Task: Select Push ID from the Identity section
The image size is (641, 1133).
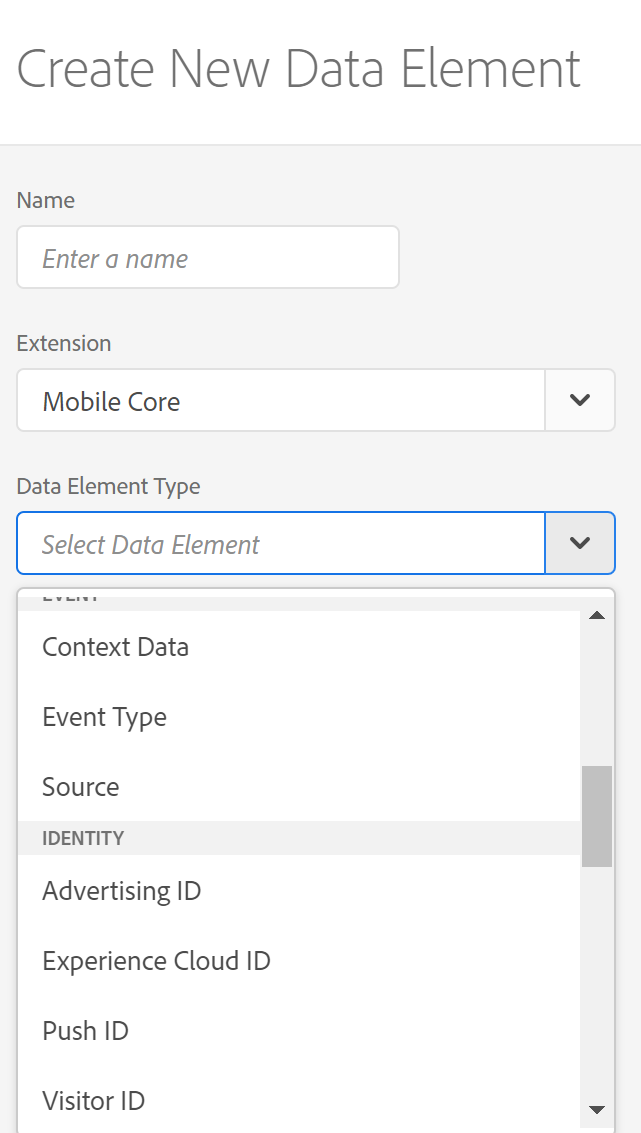Action: (x=85, y=1030)
